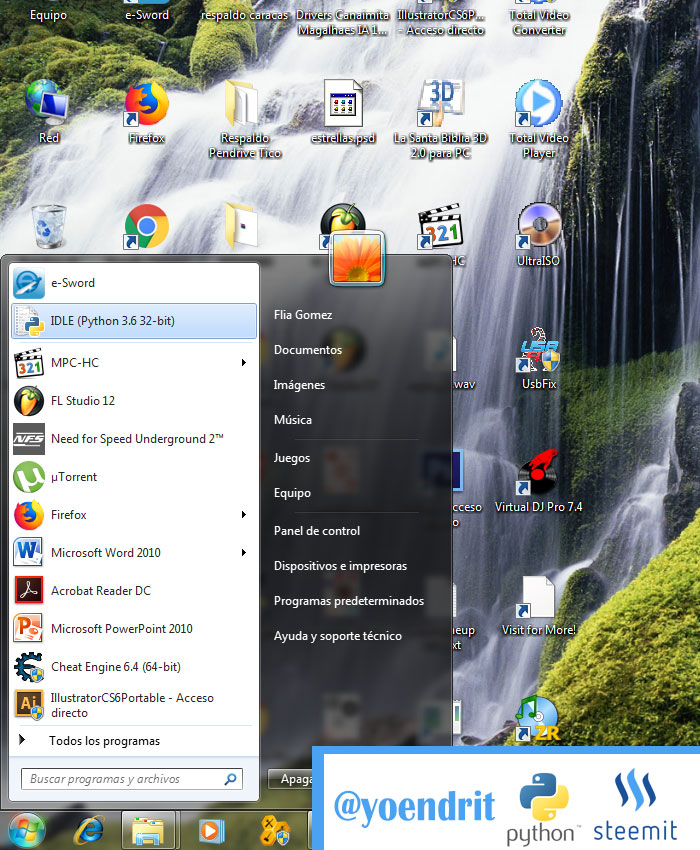Open Programas predeterminados
The width and height of the screenshot is (700, 850).
(349, 601)
